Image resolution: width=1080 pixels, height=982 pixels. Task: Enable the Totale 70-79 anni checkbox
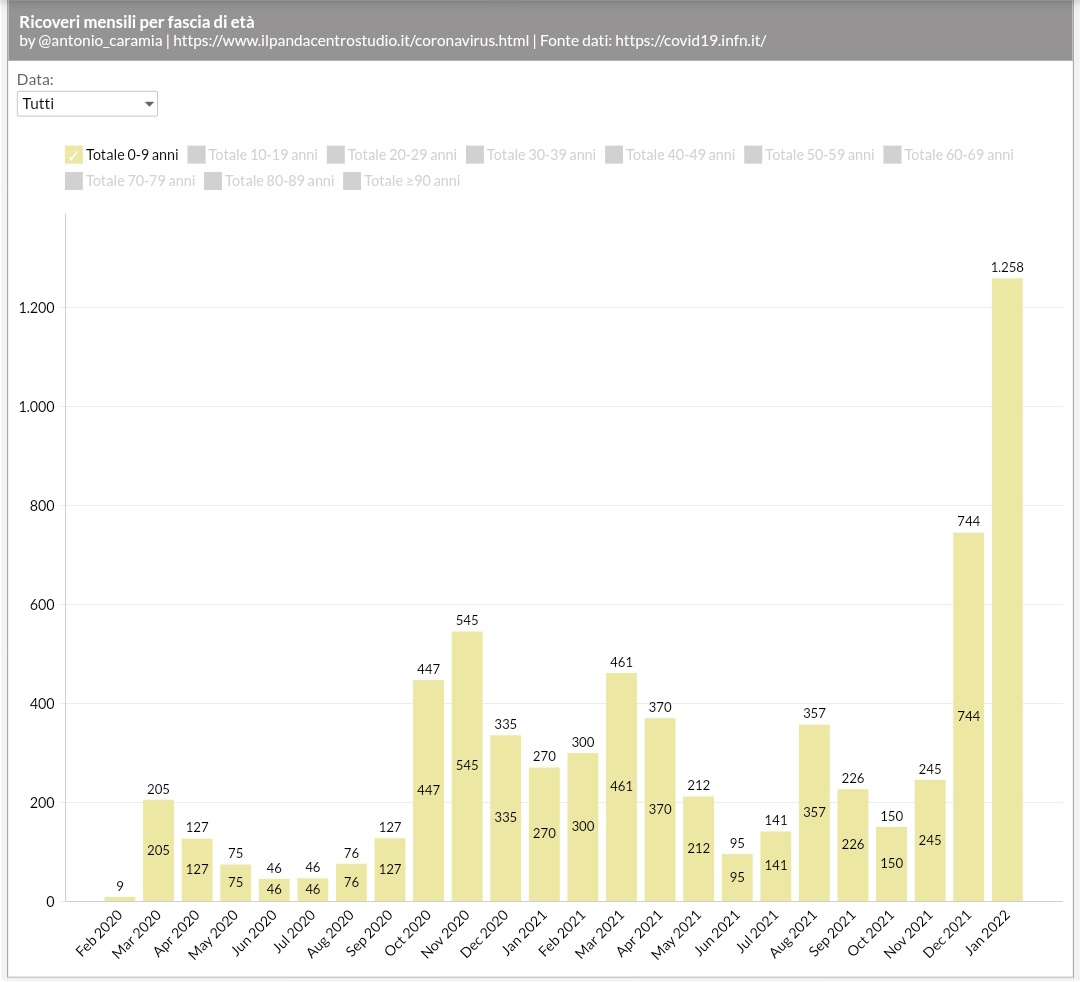74,181
